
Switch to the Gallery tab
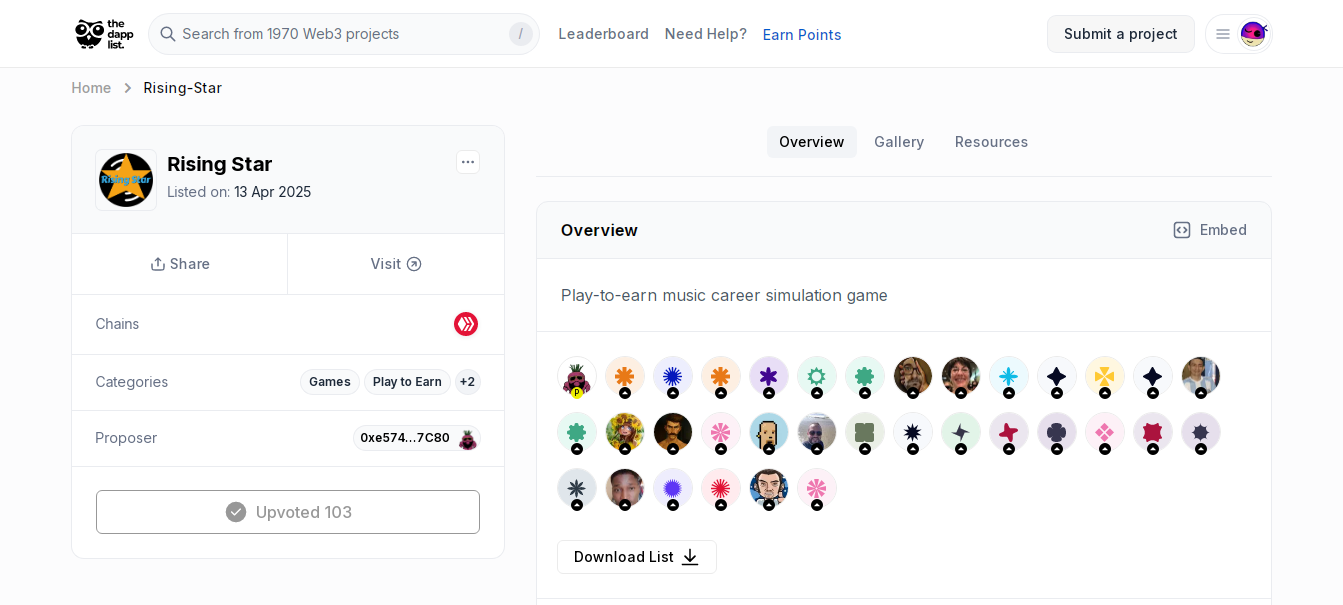click(x=899, y=142)
